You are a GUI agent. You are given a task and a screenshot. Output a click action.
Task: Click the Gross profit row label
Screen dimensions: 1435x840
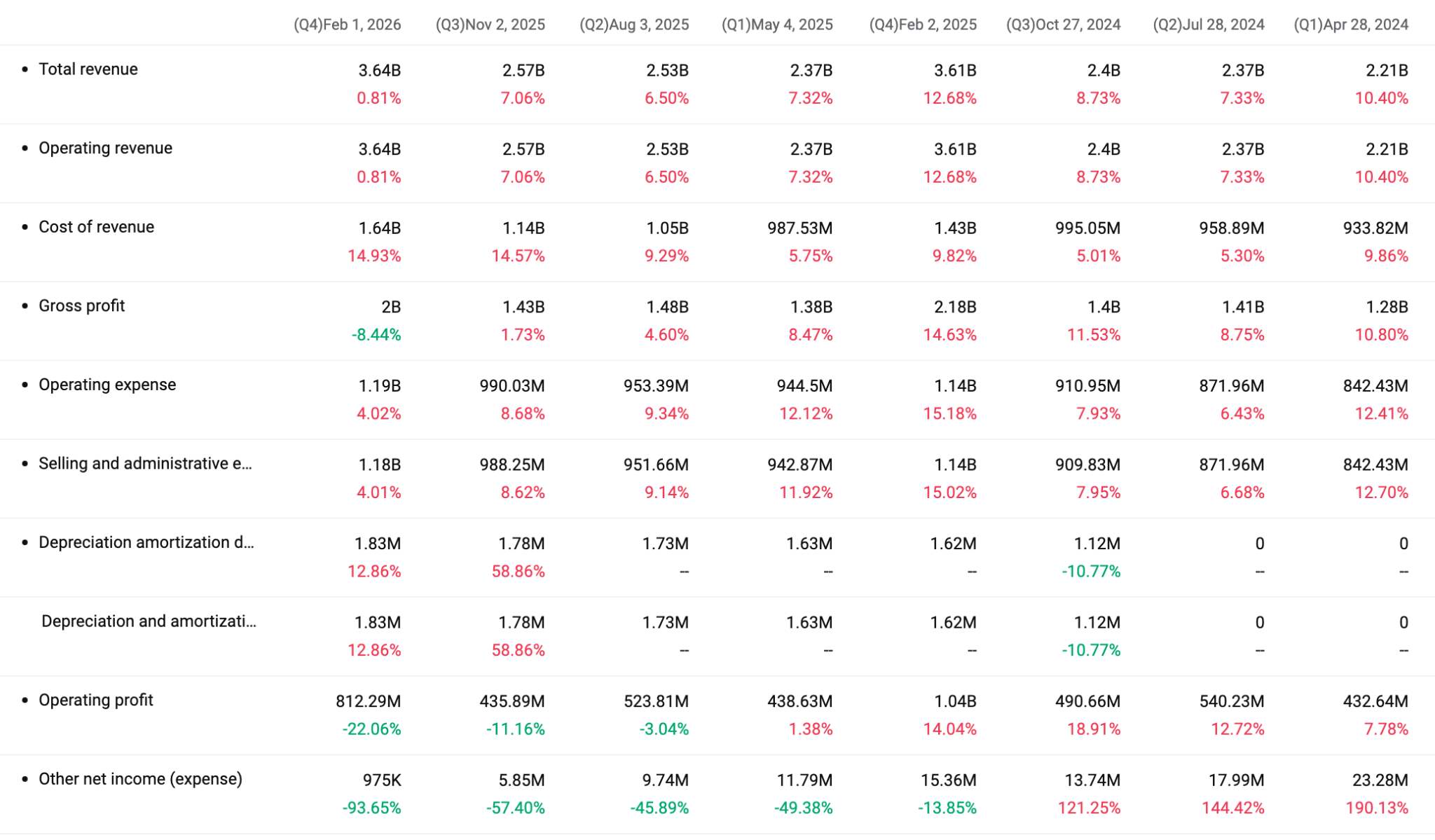(81, 306)
